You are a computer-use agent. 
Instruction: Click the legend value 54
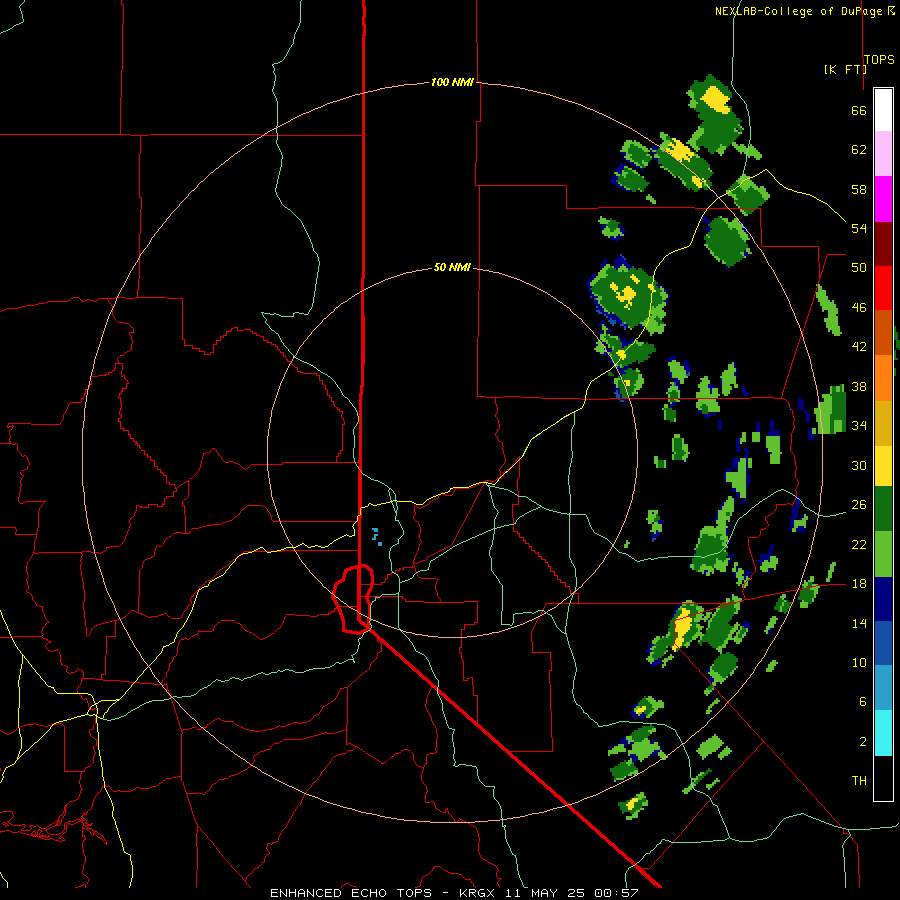click(859, 228)
